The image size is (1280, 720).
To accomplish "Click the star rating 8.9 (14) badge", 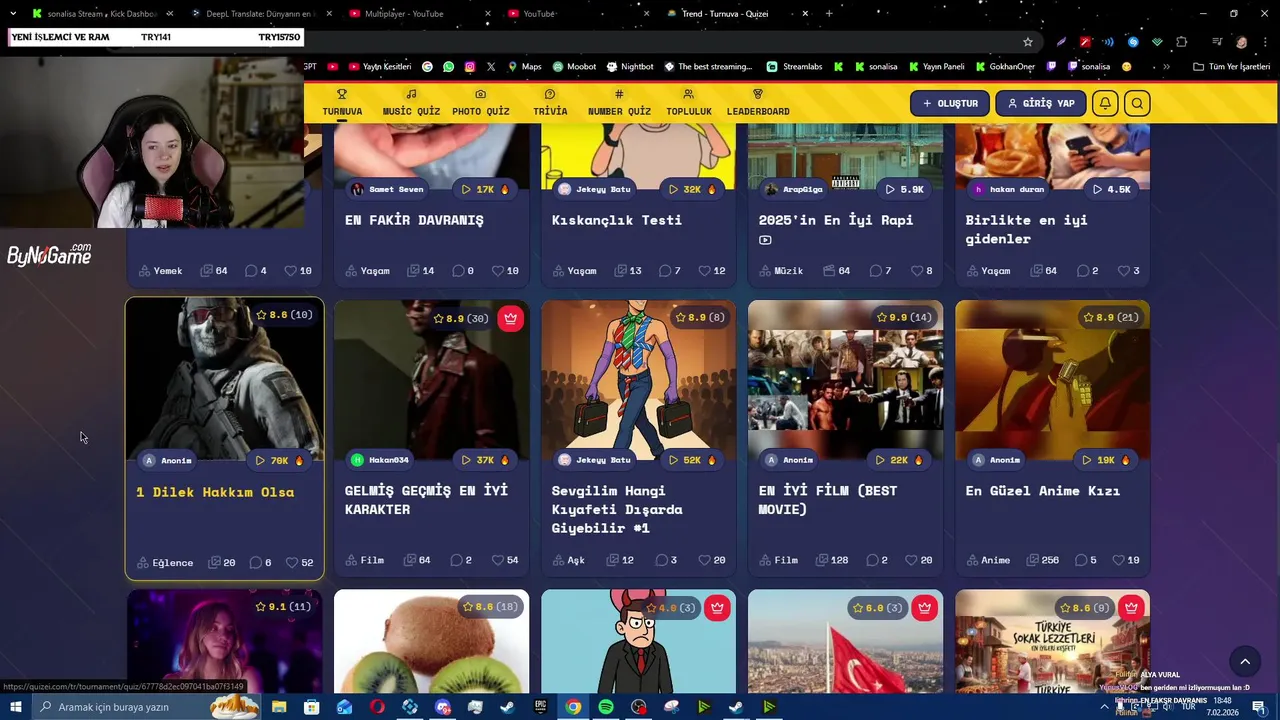I will tap(904, 317).
